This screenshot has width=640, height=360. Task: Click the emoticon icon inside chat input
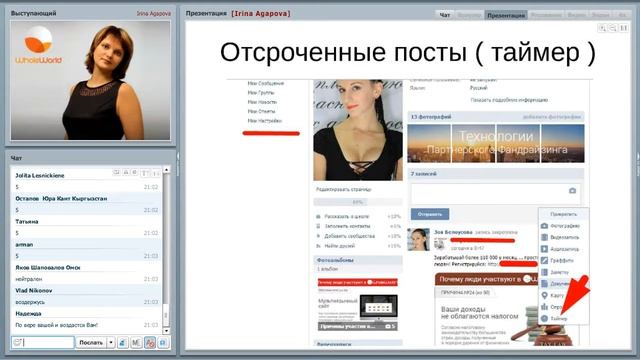17,342
